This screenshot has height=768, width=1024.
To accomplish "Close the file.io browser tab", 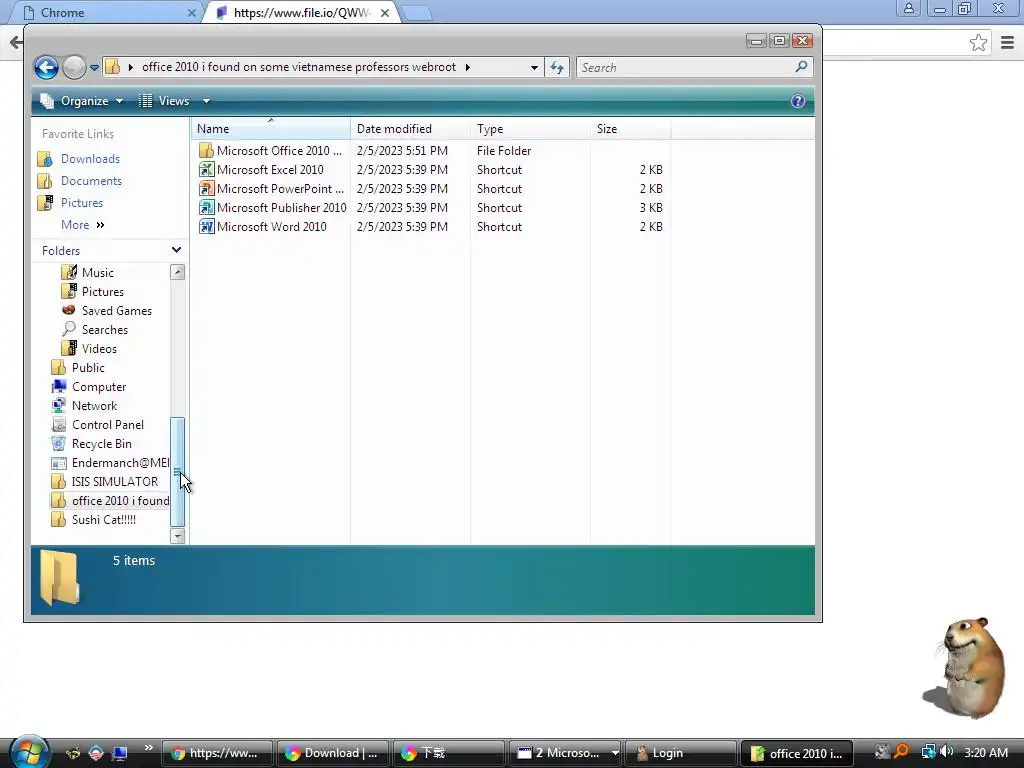I will pos(385,12).
